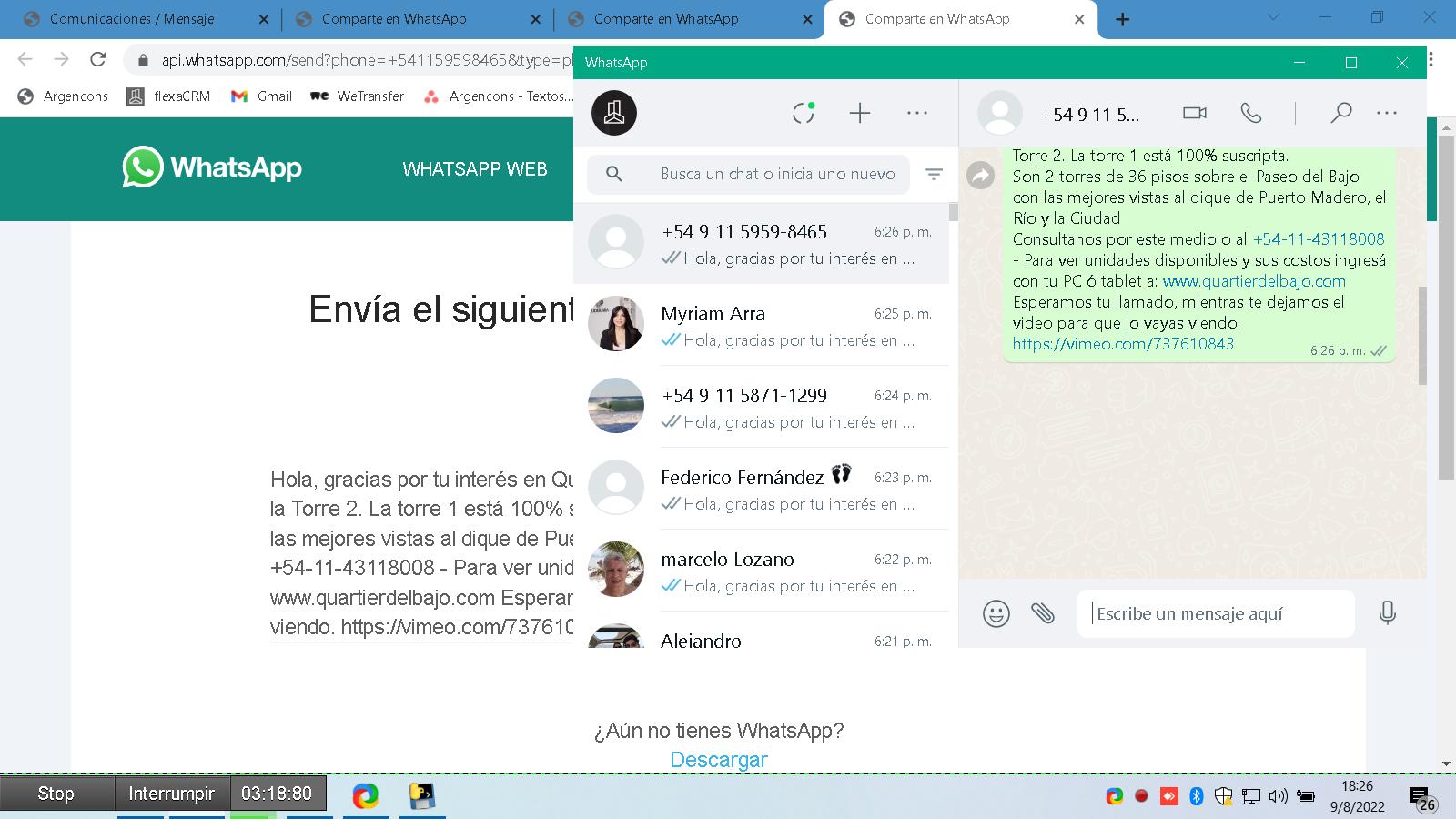Click the forward arrow beside the message

(980, 175)
